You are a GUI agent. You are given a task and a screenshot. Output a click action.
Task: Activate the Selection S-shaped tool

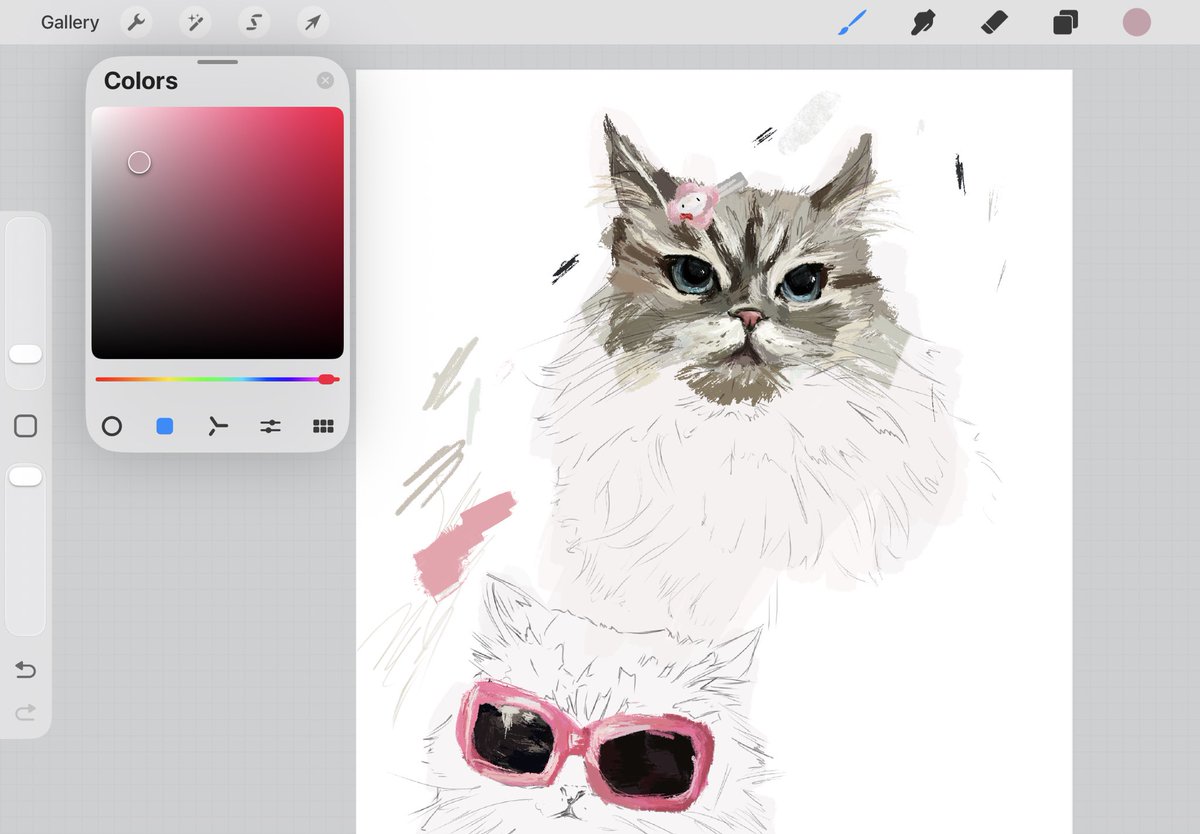[254, 22]
